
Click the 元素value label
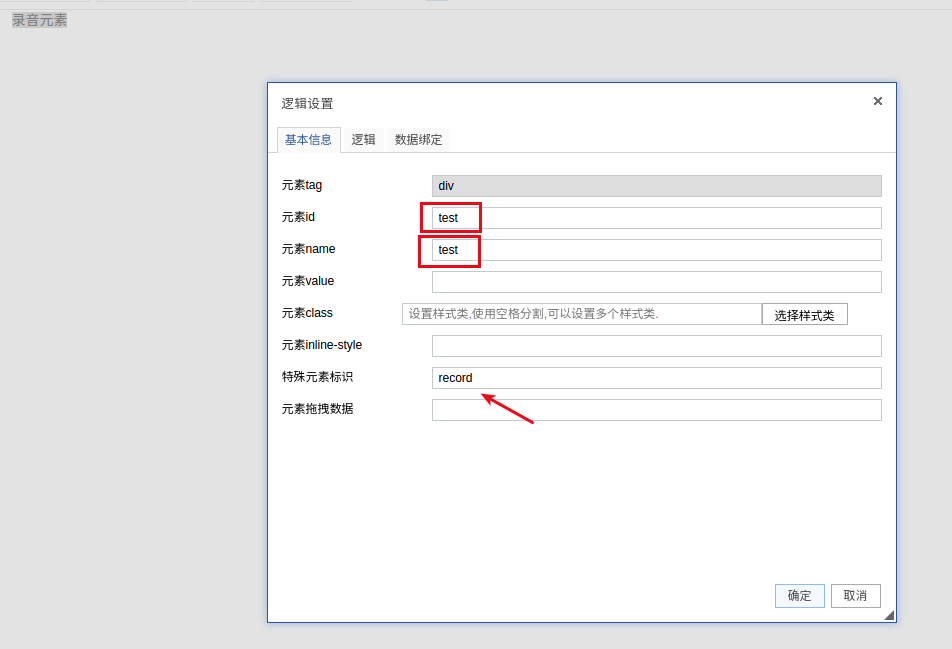pyautogui.click(x=308, y=281)
